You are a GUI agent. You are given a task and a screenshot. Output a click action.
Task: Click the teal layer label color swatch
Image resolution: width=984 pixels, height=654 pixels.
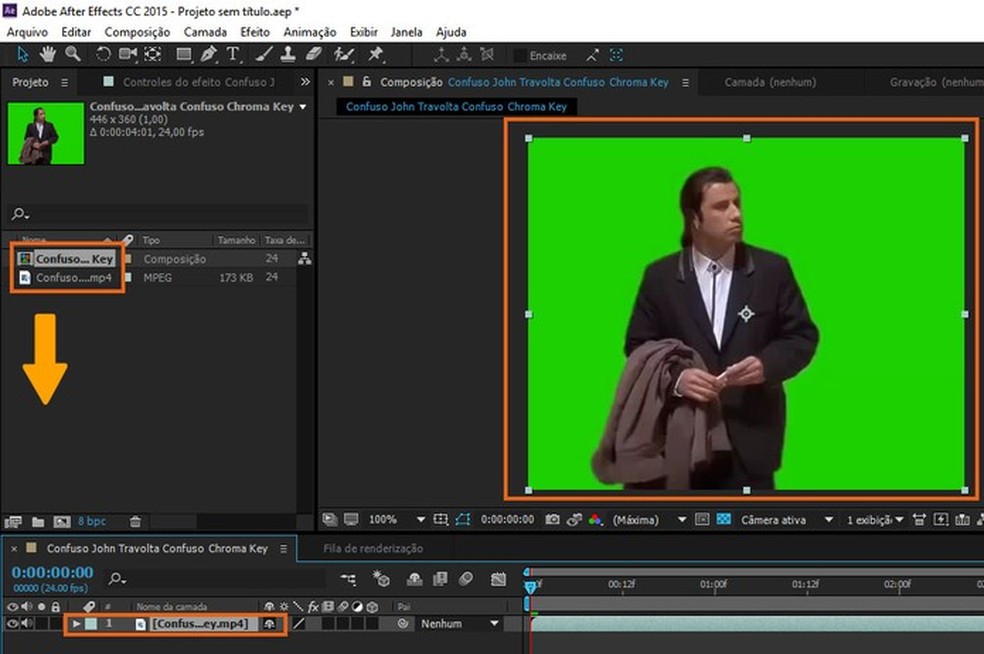click(x=92, y=624)
